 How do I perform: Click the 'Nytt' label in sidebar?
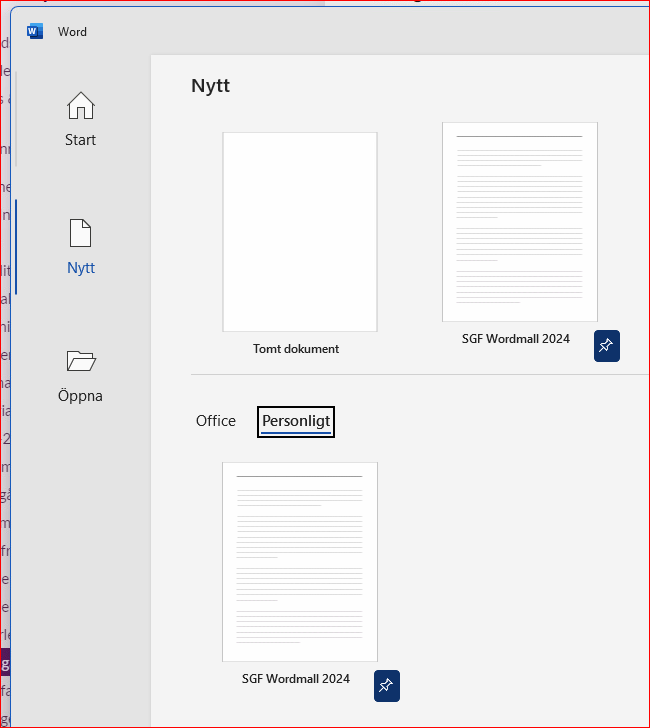click(81, 268)
